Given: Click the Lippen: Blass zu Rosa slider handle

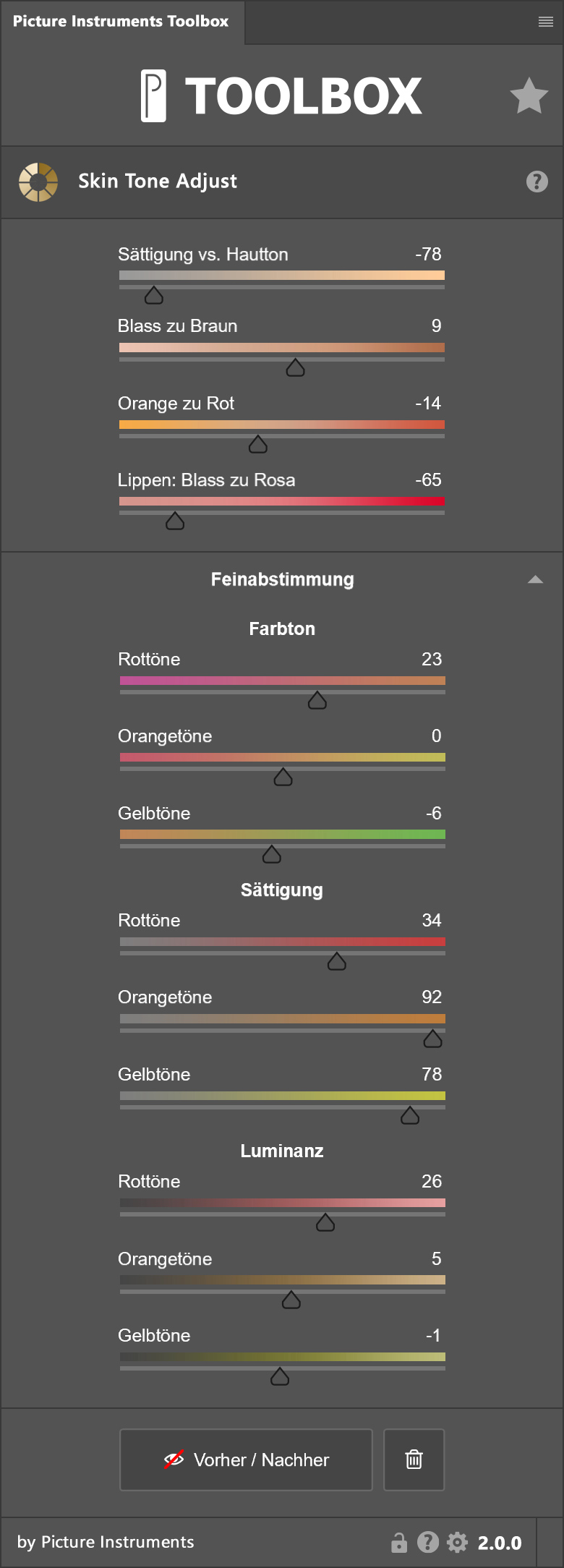Looking at the screenshot, I should click(175, 521).
